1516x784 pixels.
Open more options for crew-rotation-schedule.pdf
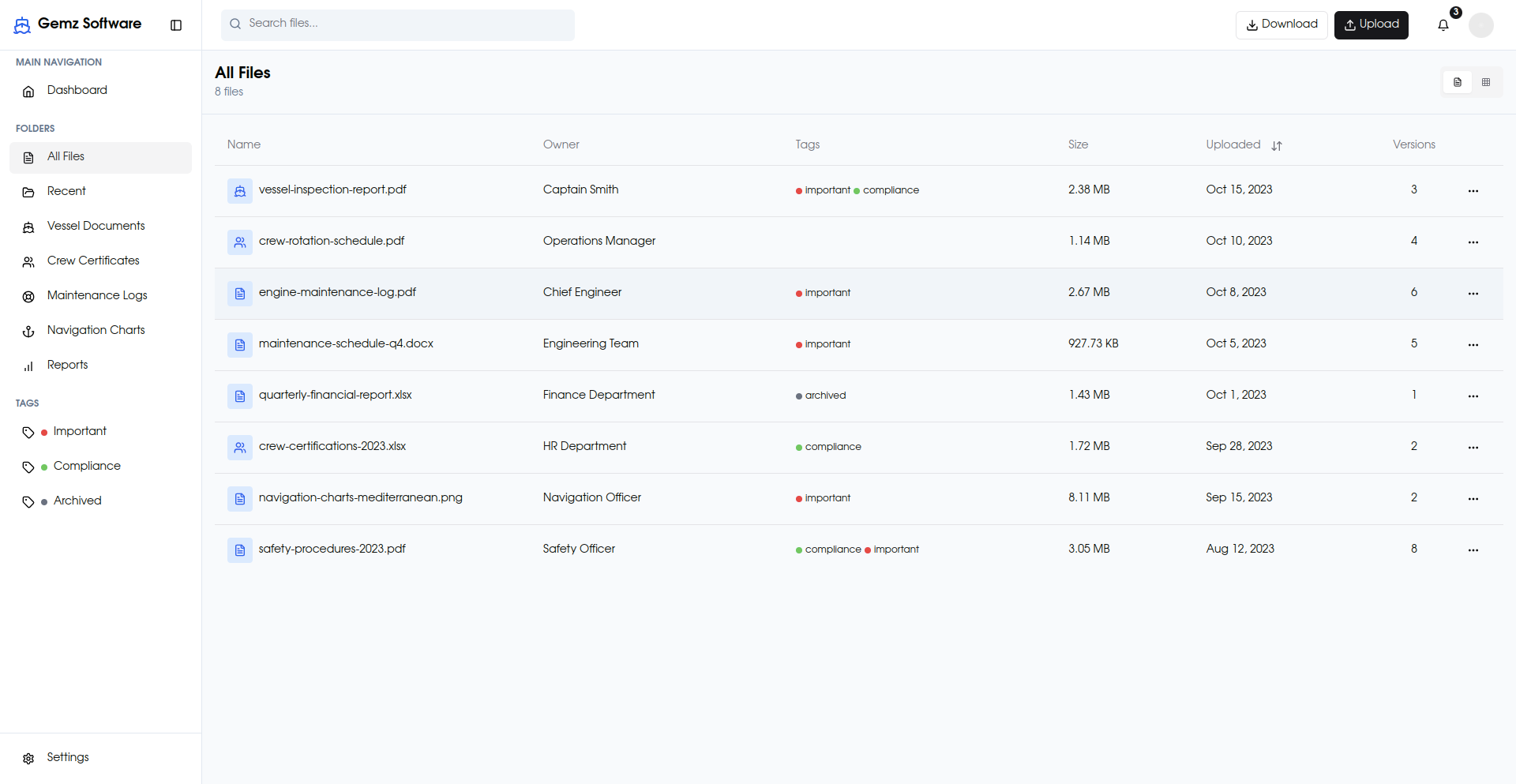tap(1473, 242)
